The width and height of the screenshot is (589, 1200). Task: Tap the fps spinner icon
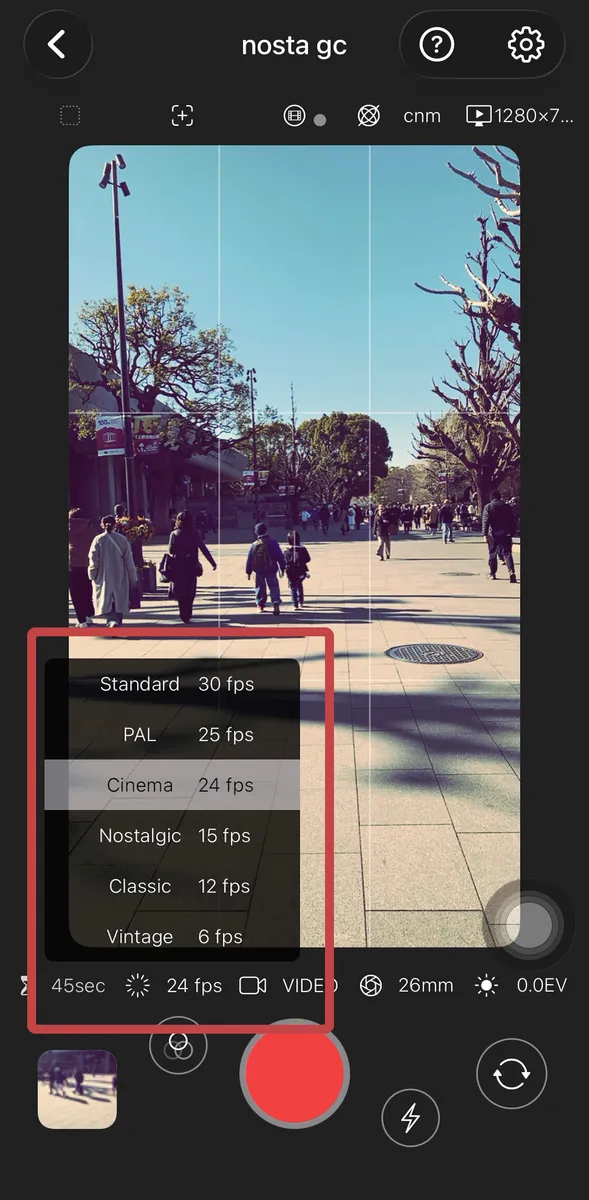pyautogui.click(x=137, y=986)
